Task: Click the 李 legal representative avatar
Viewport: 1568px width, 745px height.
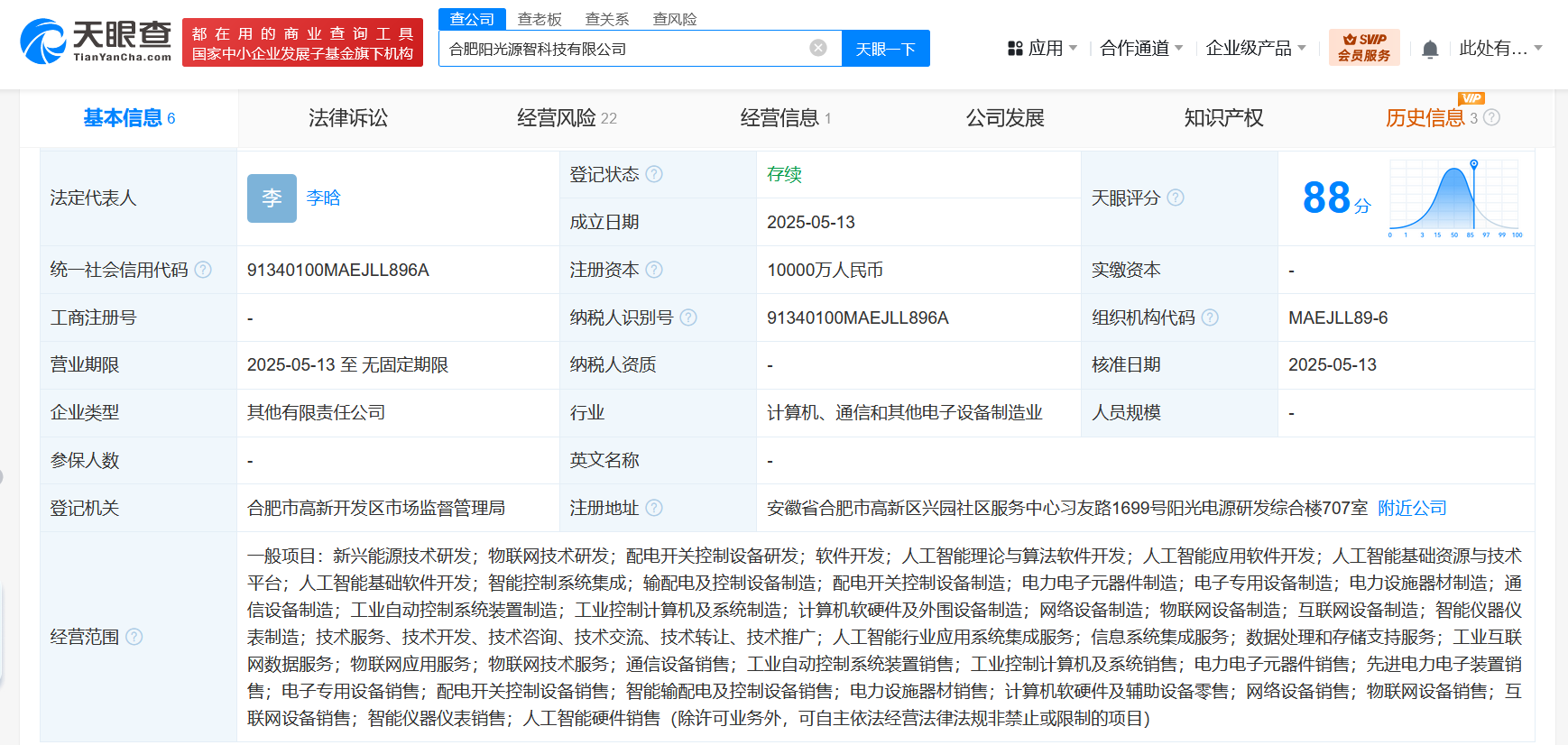Action: [x=272, y=198]
